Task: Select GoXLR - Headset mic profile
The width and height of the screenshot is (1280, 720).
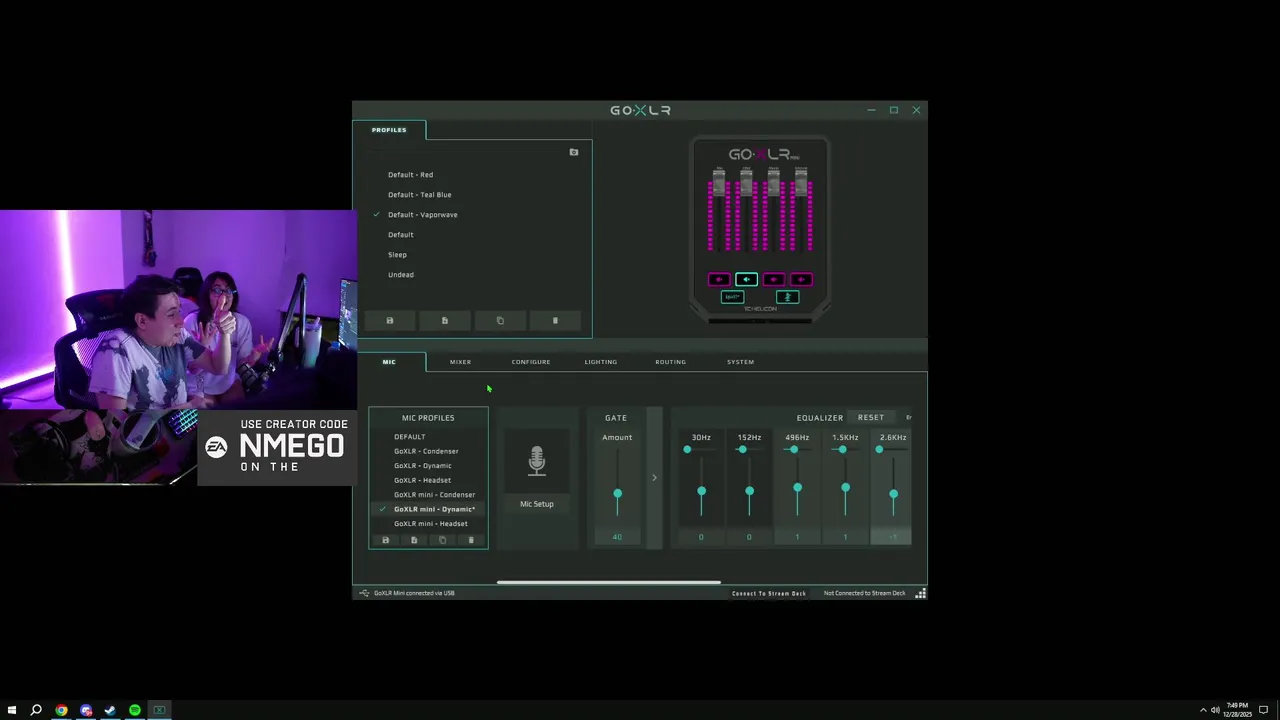Action: (x=422, y=480)
